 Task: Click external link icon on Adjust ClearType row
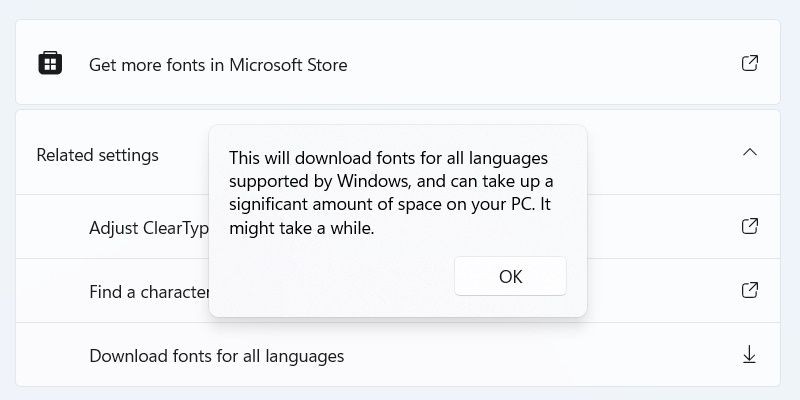click(749, 226)
